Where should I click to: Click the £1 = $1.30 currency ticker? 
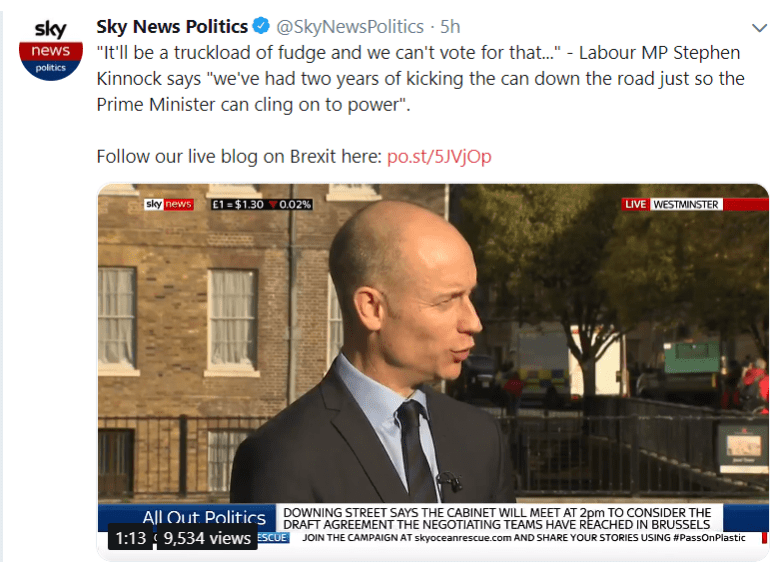[x=238, y=204]
